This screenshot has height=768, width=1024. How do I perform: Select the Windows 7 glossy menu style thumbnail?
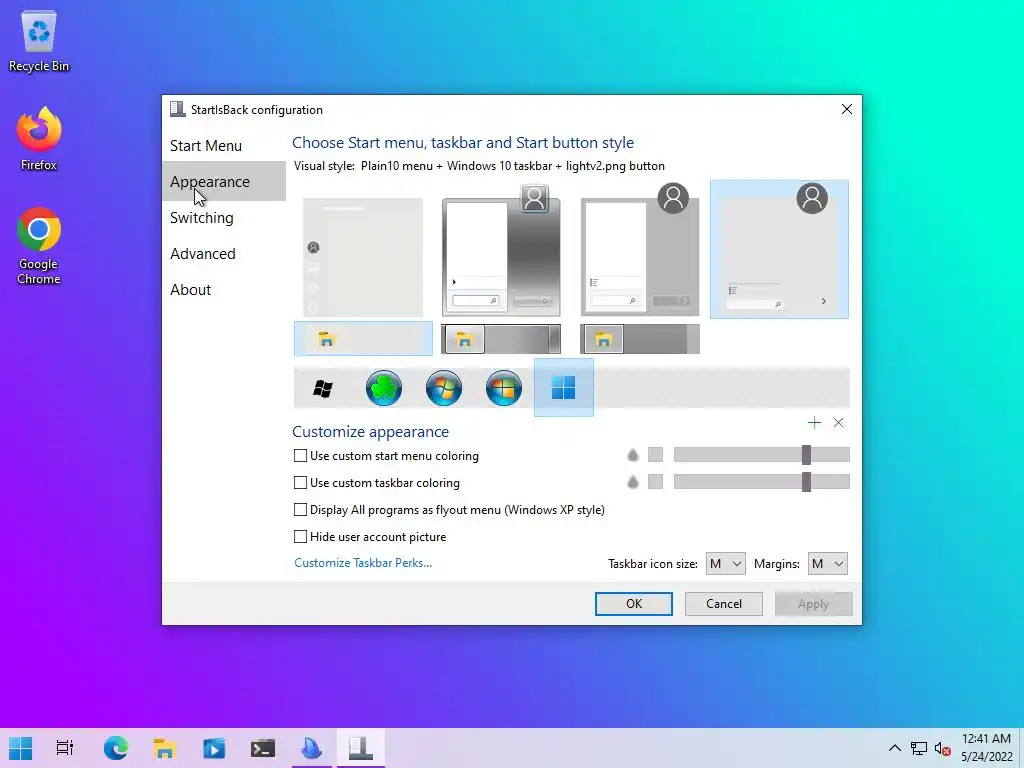point(501,250)
